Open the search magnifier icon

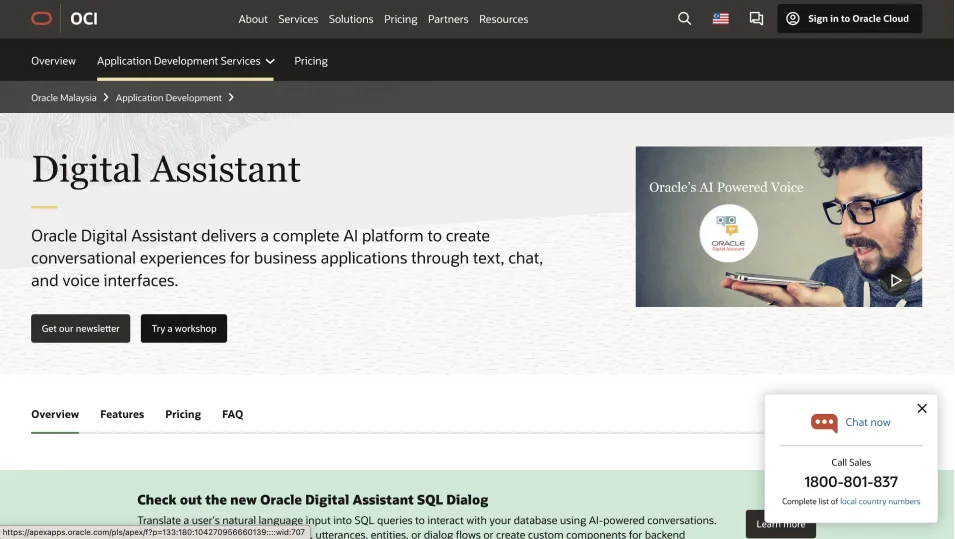pos(685,19)
